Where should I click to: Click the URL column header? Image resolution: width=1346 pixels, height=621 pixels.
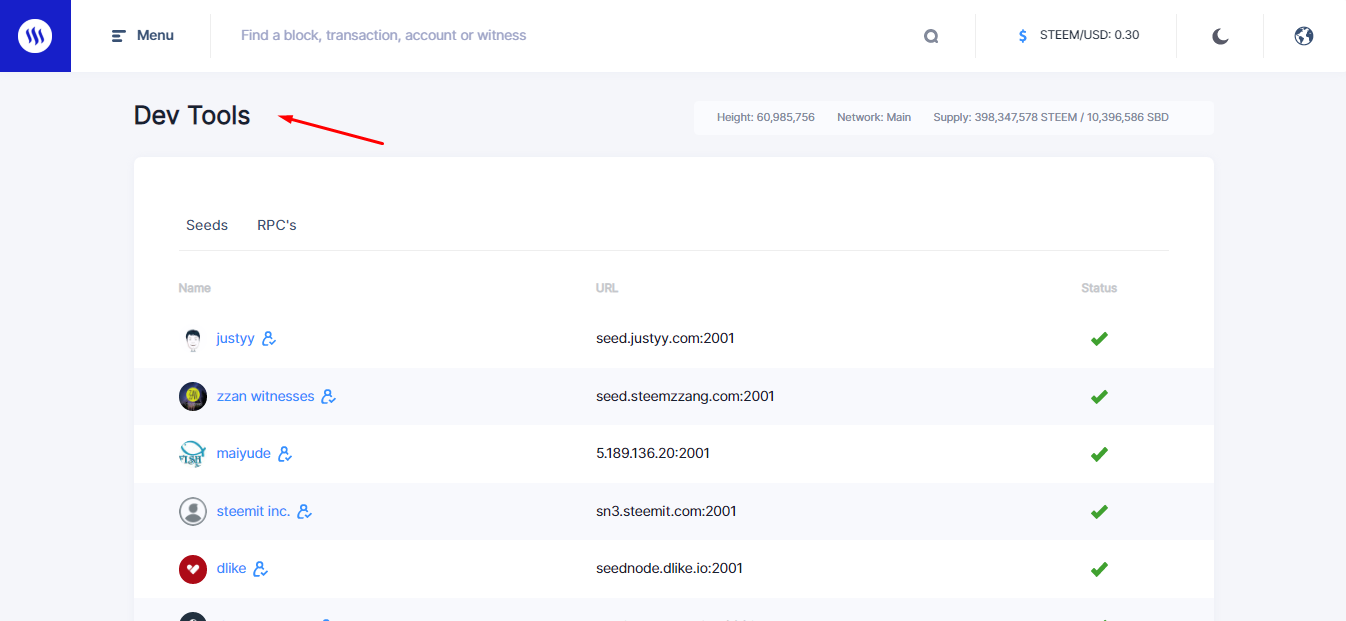click(x=607, y=288)
